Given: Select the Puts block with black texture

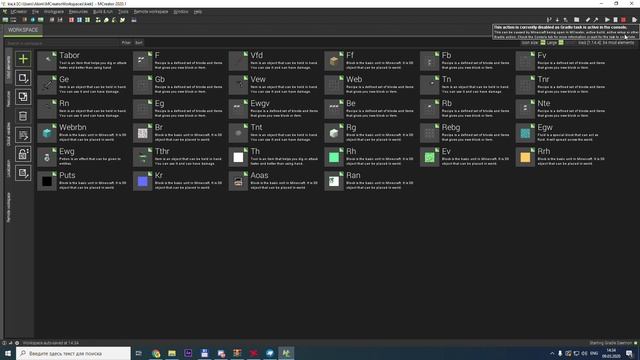Looking at the screenshot, I should click(82, 181).
